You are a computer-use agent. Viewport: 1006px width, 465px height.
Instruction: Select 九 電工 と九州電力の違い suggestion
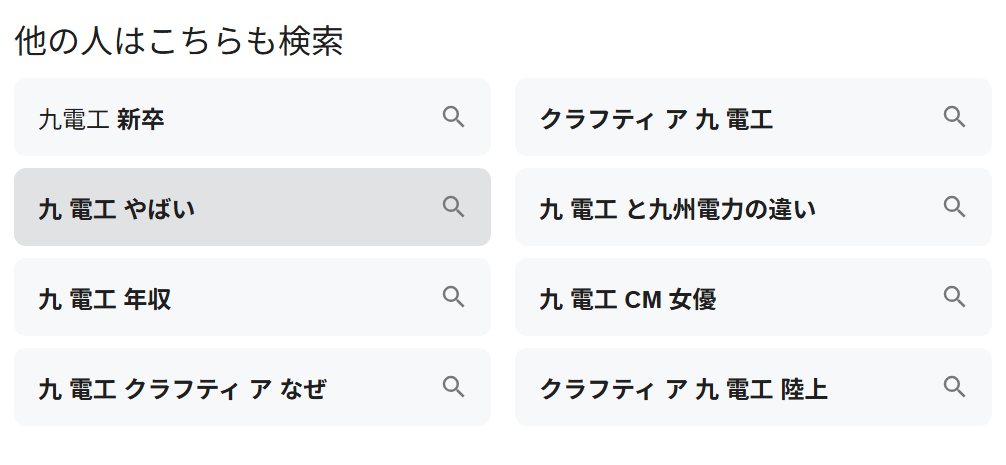coord(677,209)
